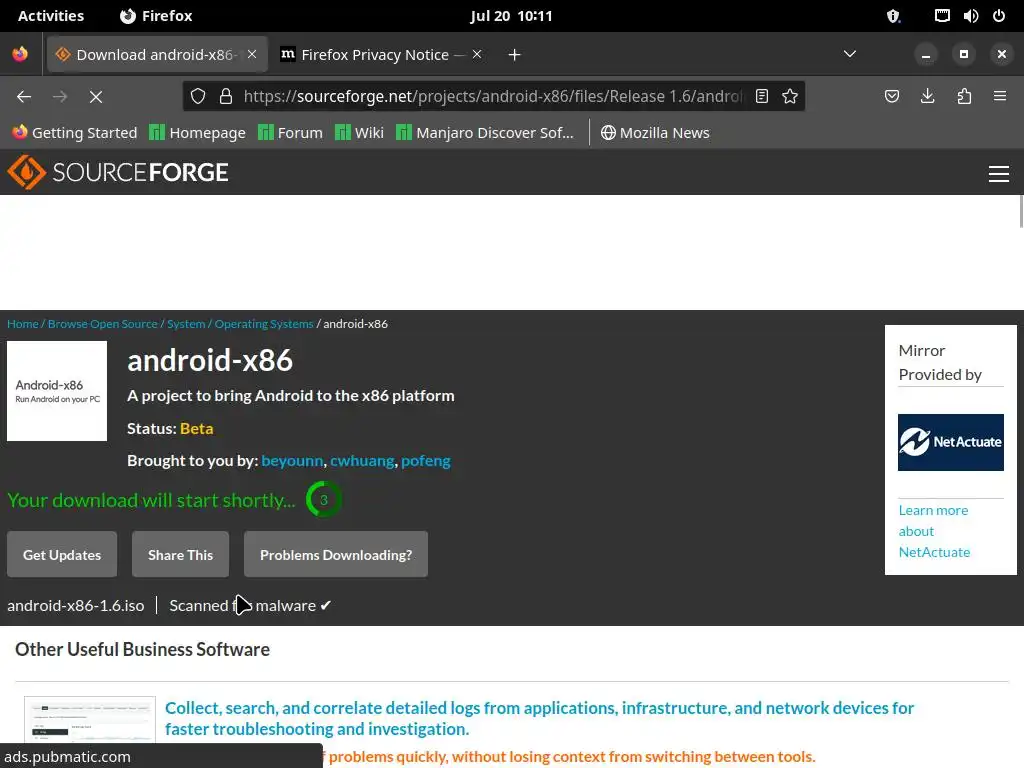The width and height of the screenshot is (1024, 768).
Task: Open the Wiki bookmark
Action: pos(359,133)
